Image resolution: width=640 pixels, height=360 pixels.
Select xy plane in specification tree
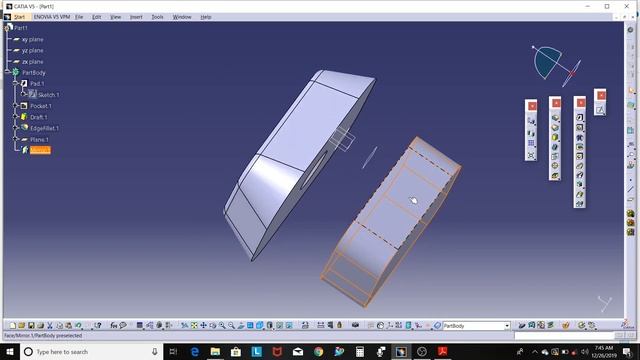click(x=32, y=40)
